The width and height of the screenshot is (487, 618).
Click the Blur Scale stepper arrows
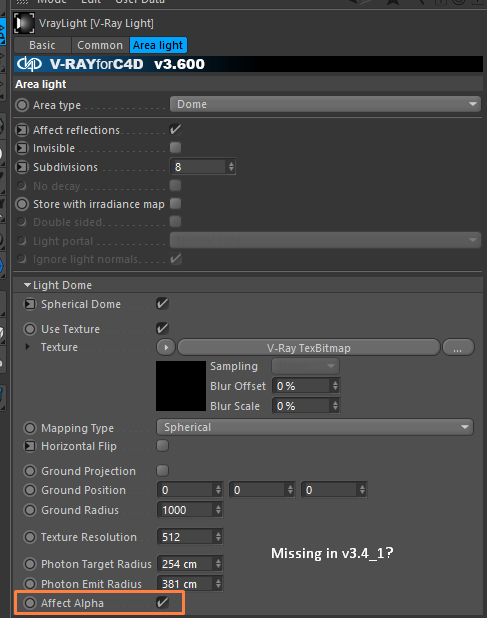[335, 406]
